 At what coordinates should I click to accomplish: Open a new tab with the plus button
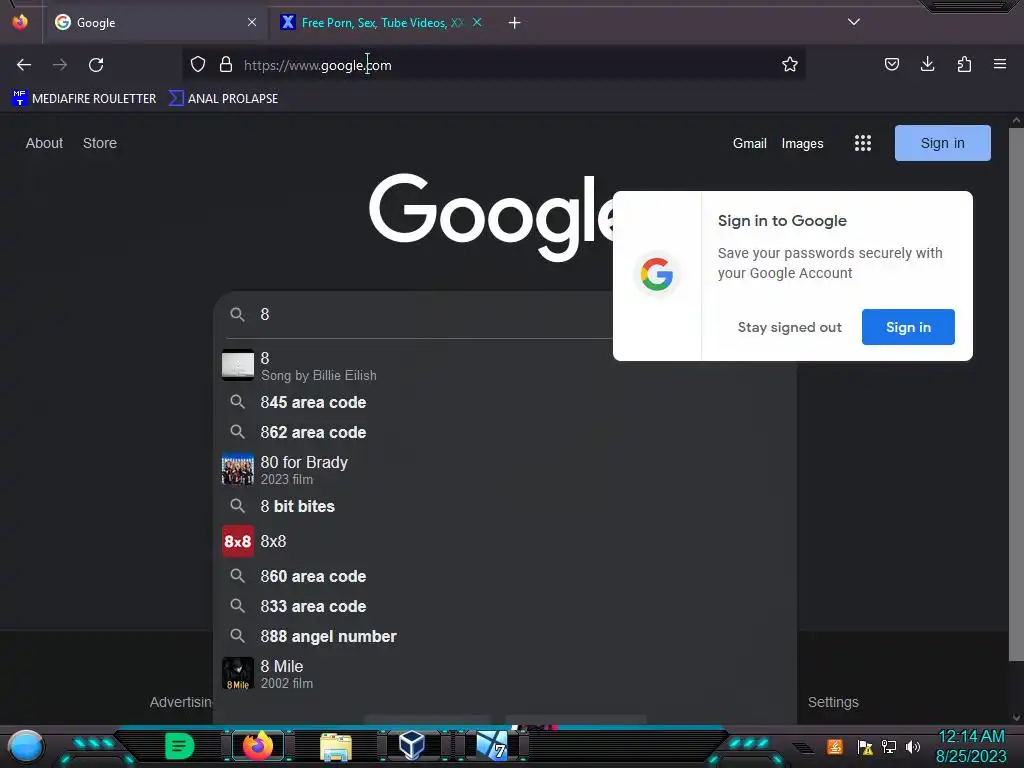(515, 23)
